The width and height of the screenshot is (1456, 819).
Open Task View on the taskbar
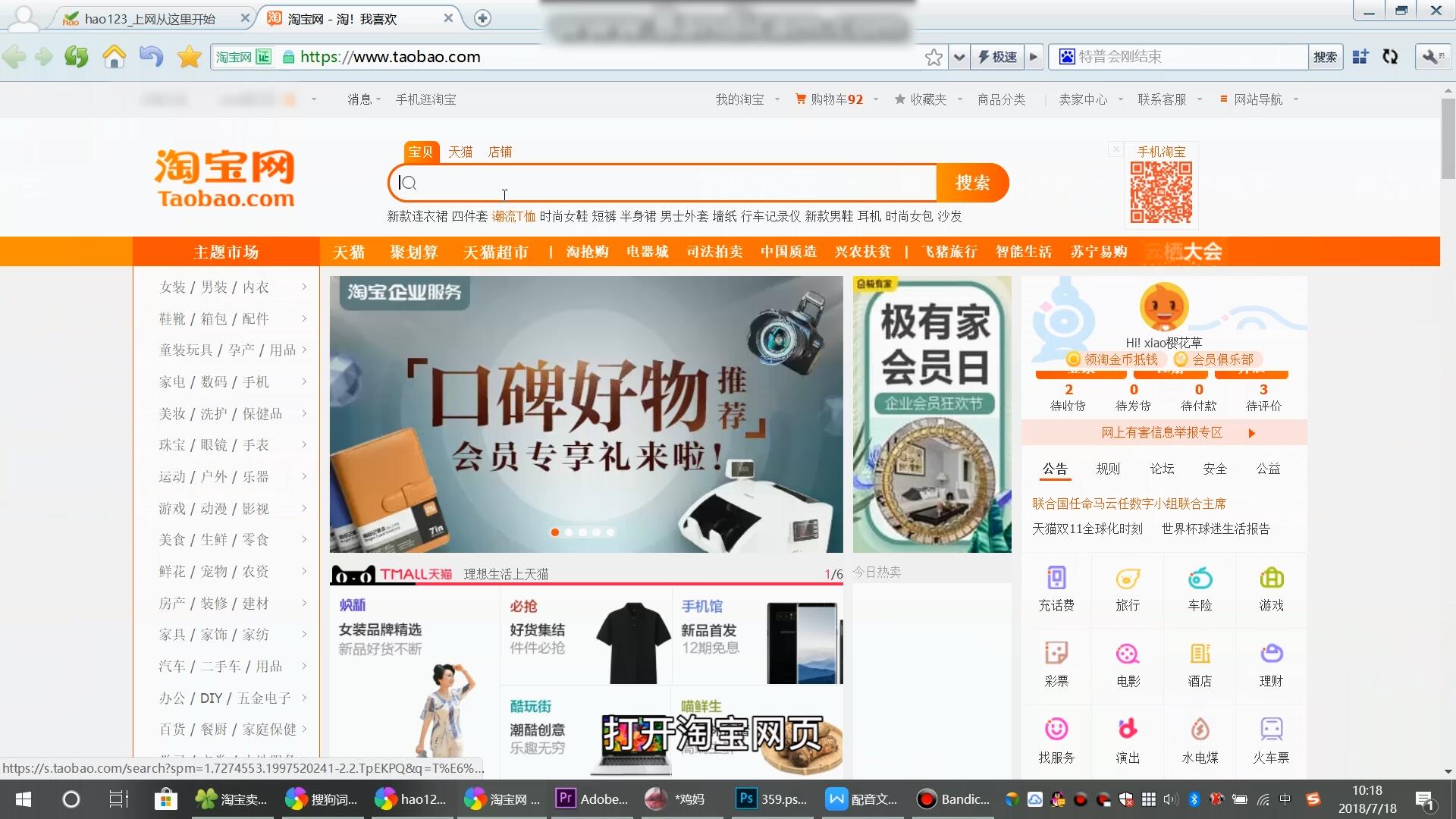pyautogui.click(x=118, y=799)
